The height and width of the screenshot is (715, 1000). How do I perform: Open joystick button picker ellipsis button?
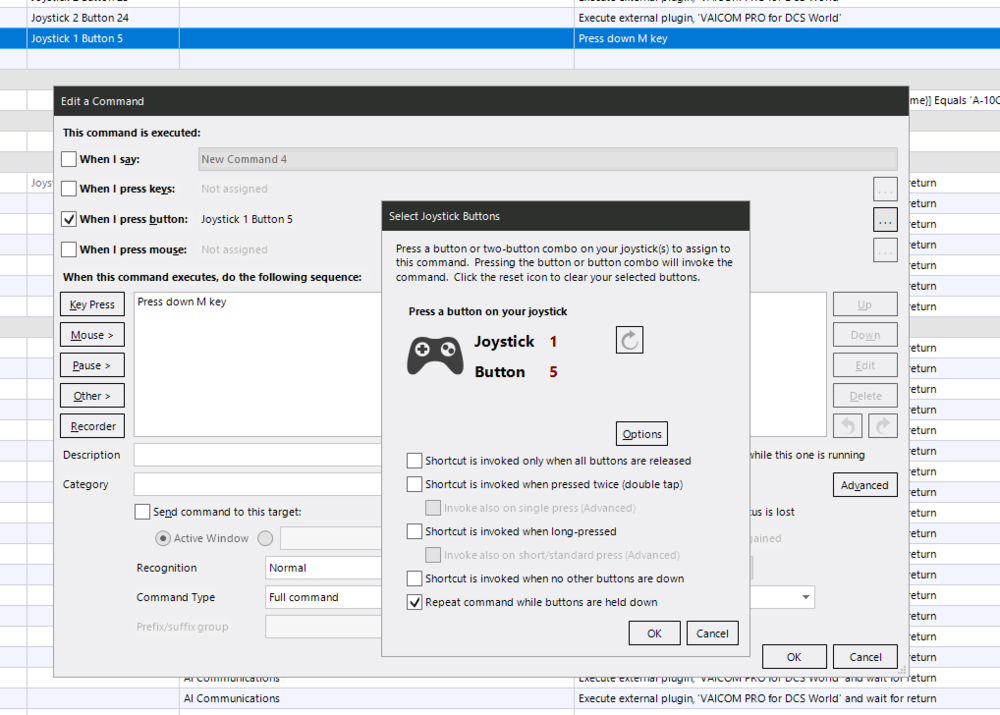(884, 219)
